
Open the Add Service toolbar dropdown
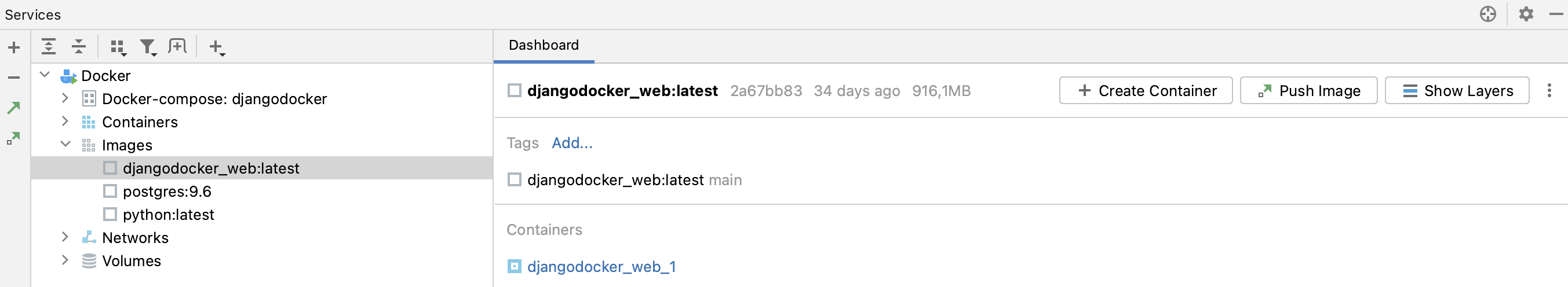217,47
